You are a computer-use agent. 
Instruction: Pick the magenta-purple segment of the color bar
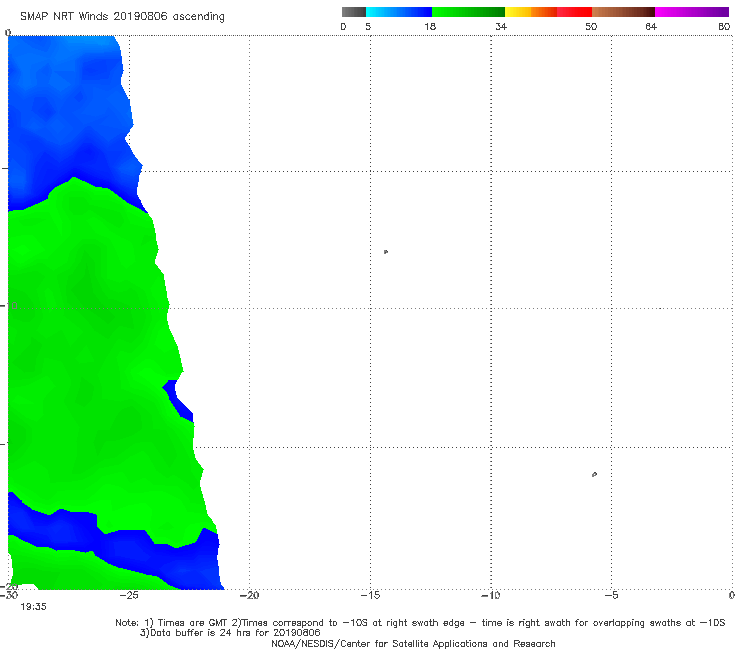click(692, 12)
